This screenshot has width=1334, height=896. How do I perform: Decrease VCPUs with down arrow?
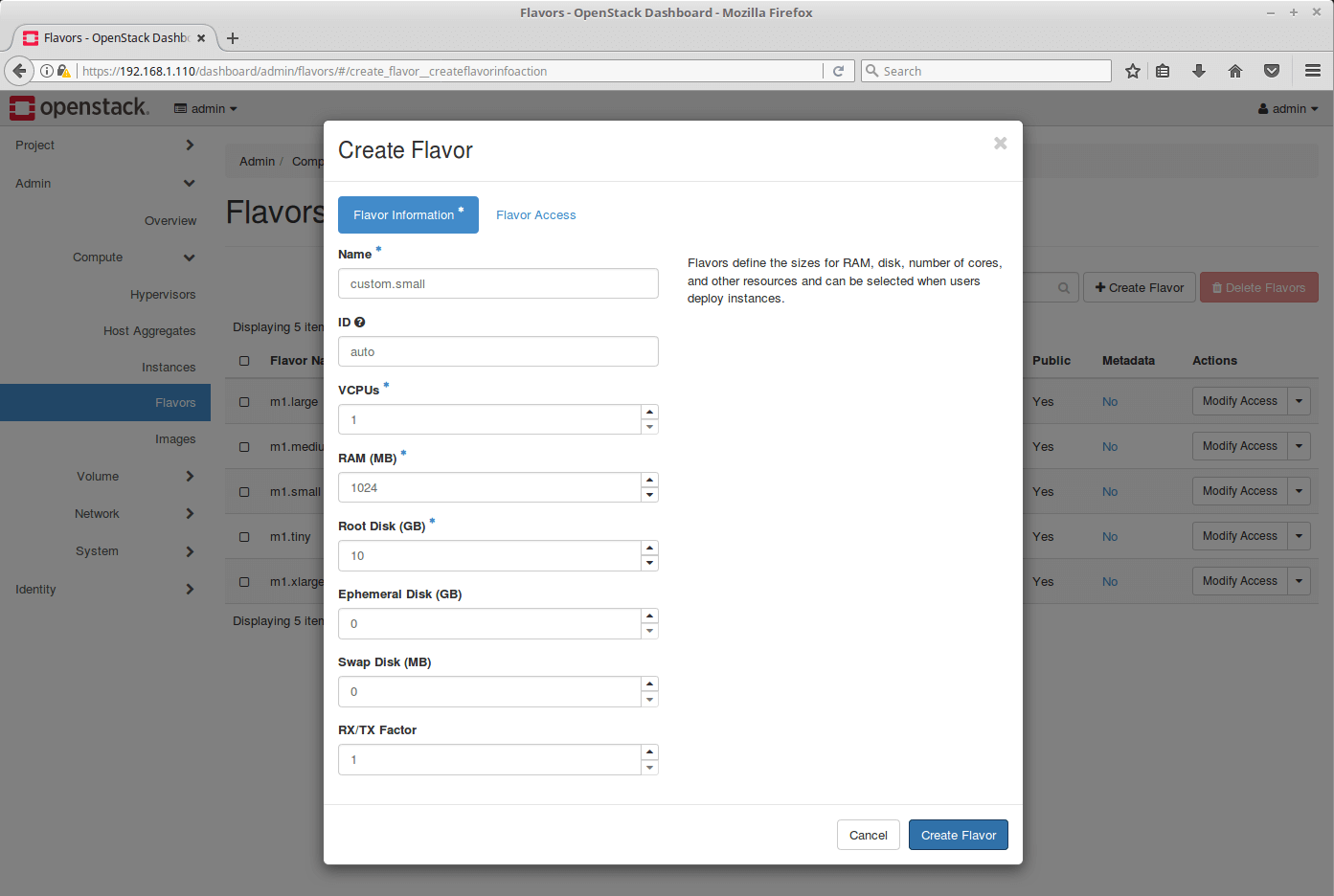[x=649, y=427]
